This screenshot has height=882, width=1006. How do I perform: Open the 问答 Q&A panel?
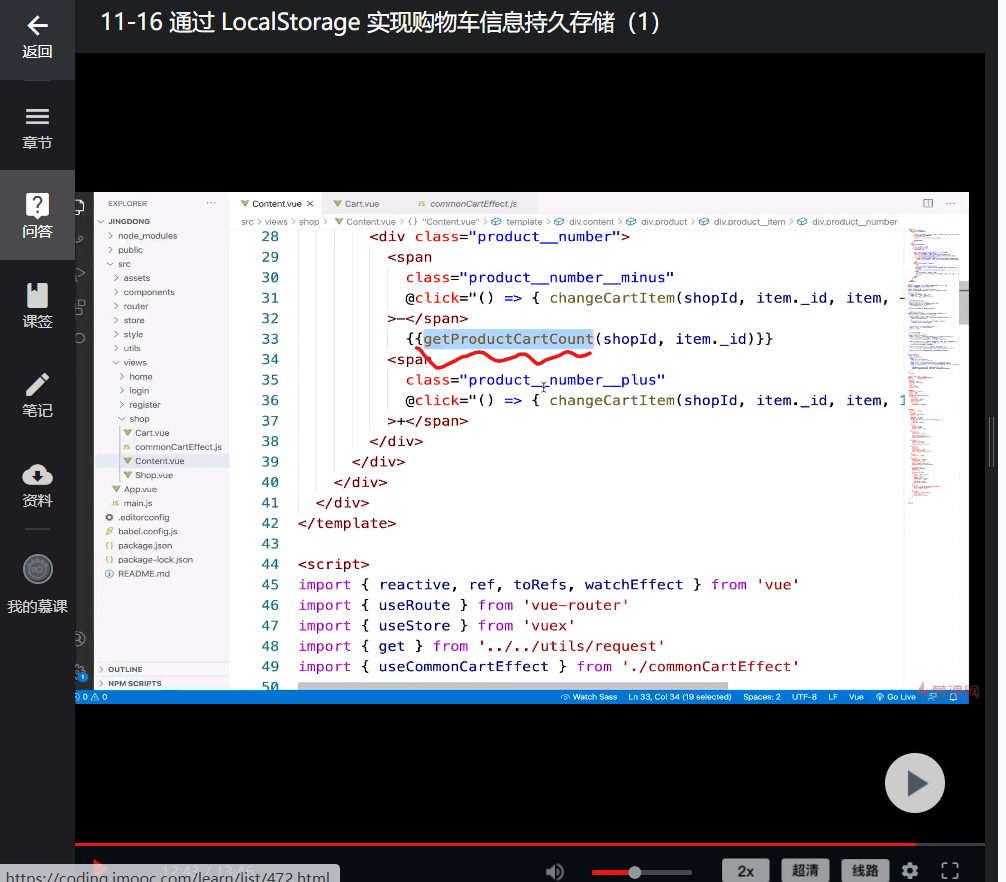click(37, 216)
